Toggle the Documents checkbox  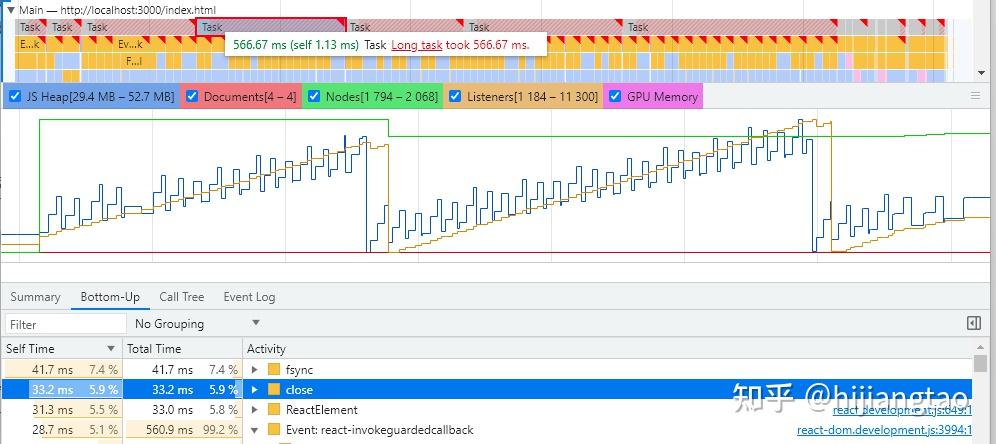point(192,97)
